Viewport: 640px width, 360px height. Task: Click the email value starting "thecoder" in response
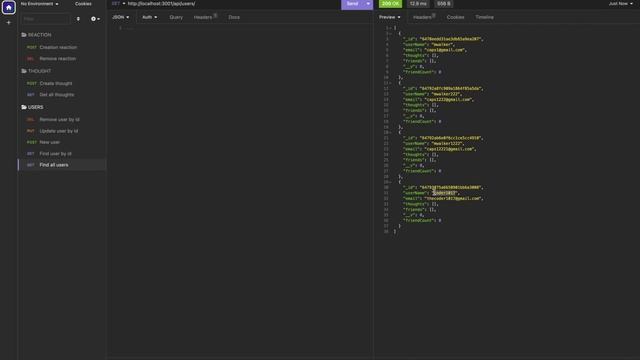click(453, 198)
